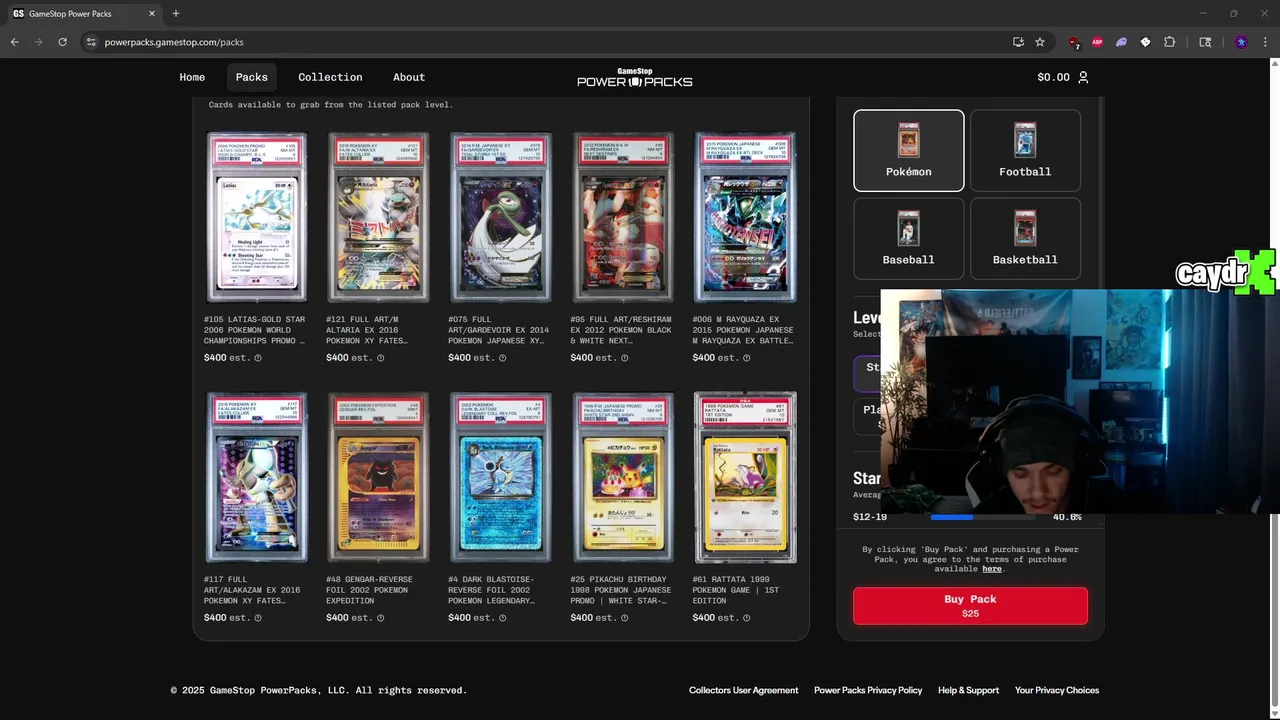This screenshot has height=720, width=1280.
Task: Open the Gengar Reverse Foil card image
Action: (379, 477)
